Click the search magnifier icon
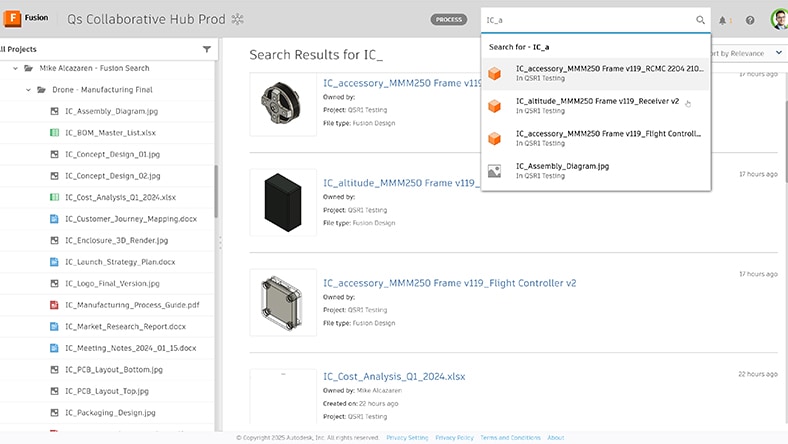The width and height of the screenshot is (788, 444). click(x=700, y=20)
